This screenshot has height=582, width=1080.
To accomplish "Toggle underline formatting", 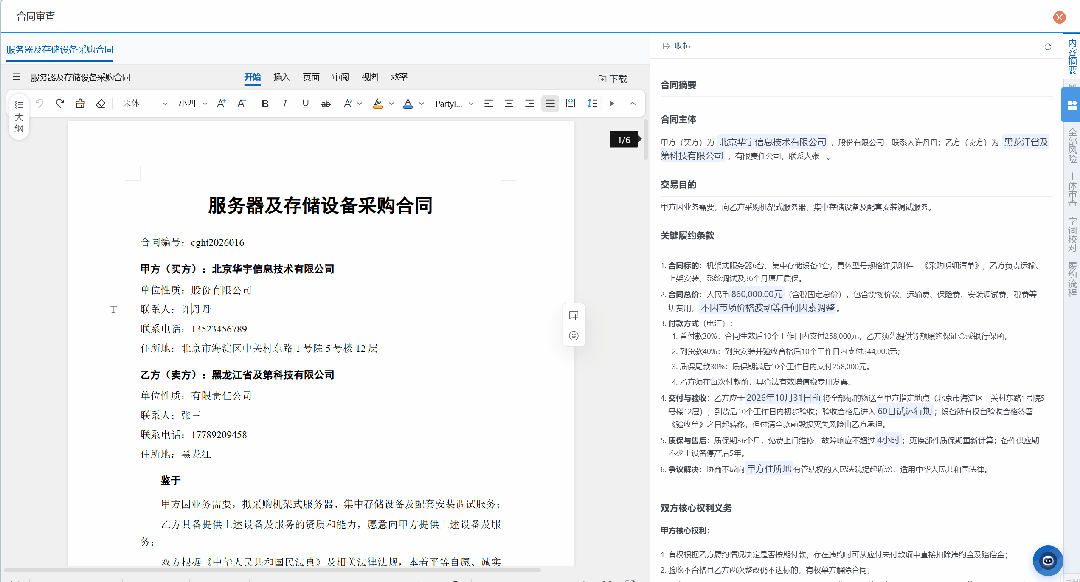I will [x=305, y=103].
